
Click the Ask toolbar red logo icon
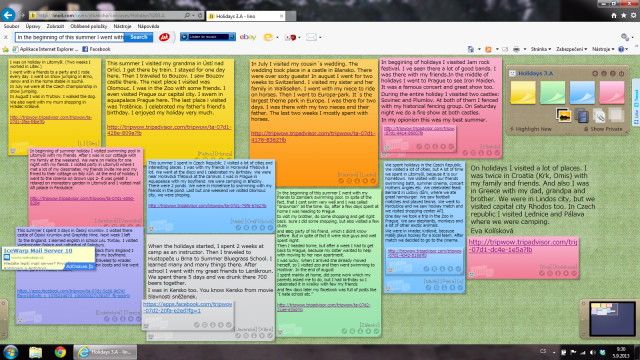(164, 37)
